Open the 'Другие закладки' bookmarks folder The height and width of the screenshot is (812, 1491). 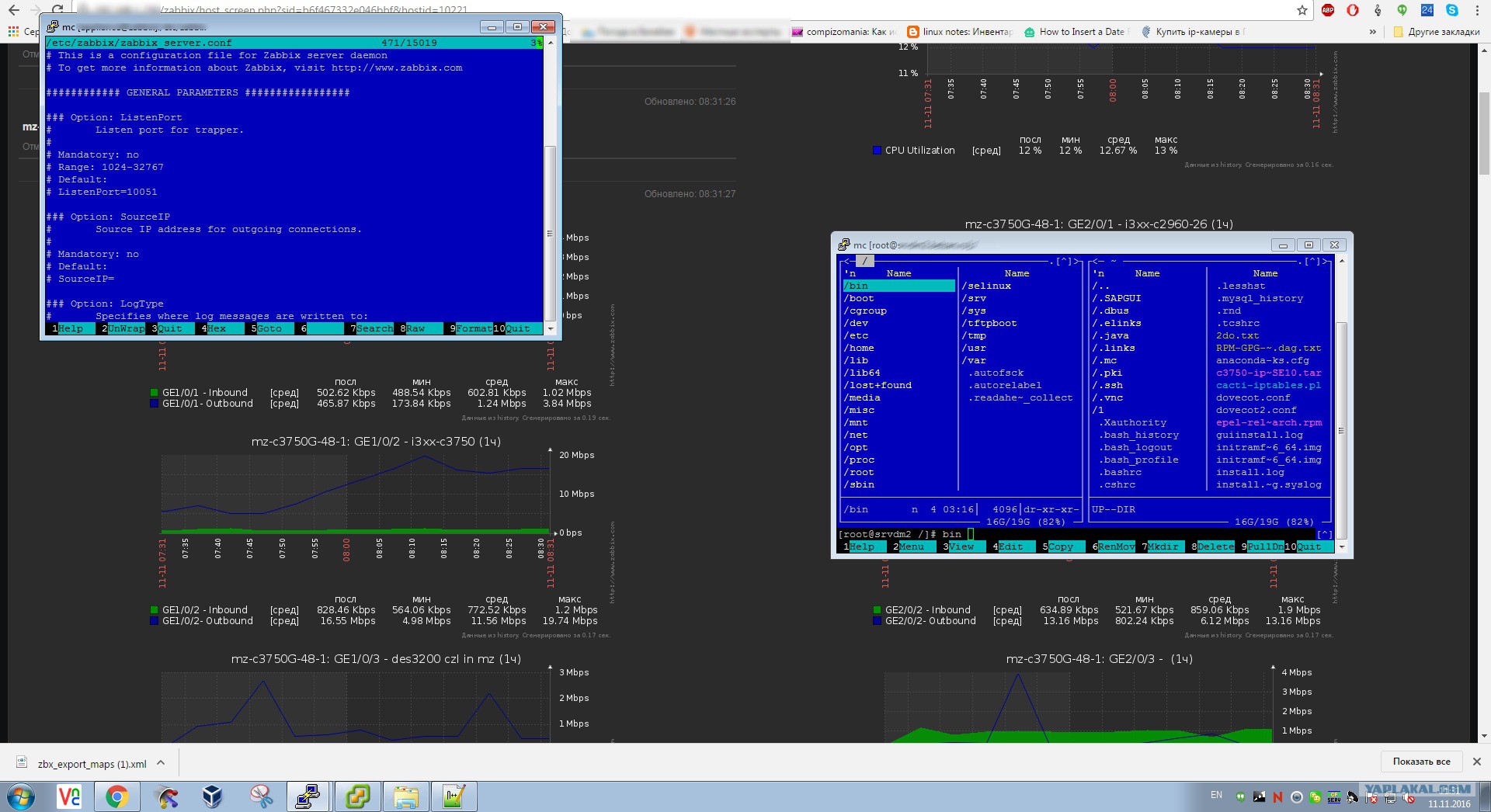1437,32
